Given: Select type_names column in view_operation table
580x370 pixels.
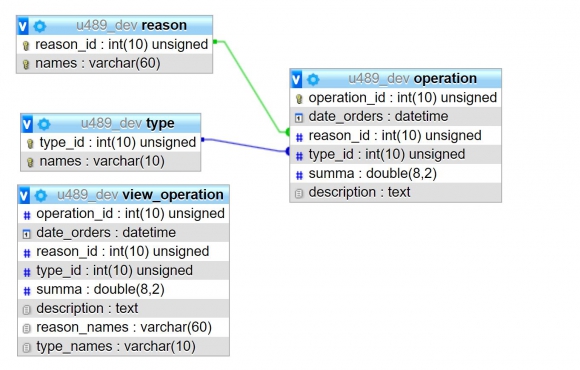Looking at the screenshot, I should [124, 347].
